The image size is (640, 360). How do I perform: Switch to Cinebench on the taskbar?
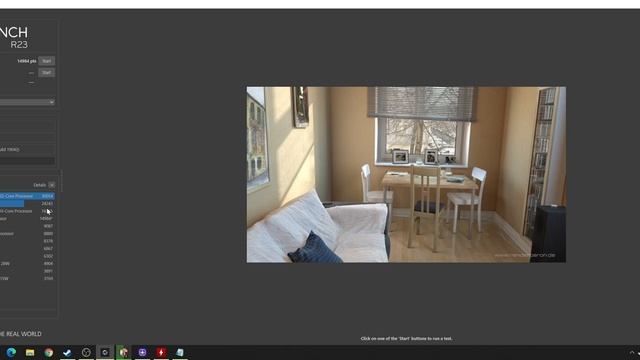pos(105,352)
